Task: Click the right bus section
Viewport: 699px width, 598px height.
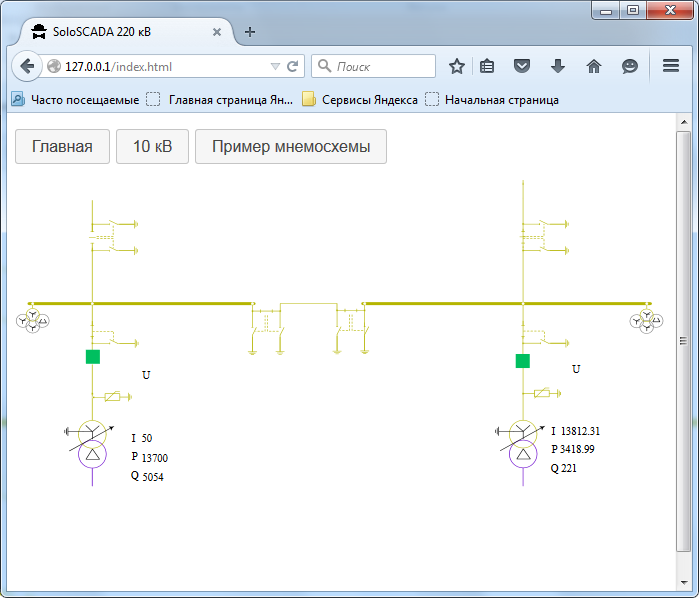Action: click(x=507, y=303)
